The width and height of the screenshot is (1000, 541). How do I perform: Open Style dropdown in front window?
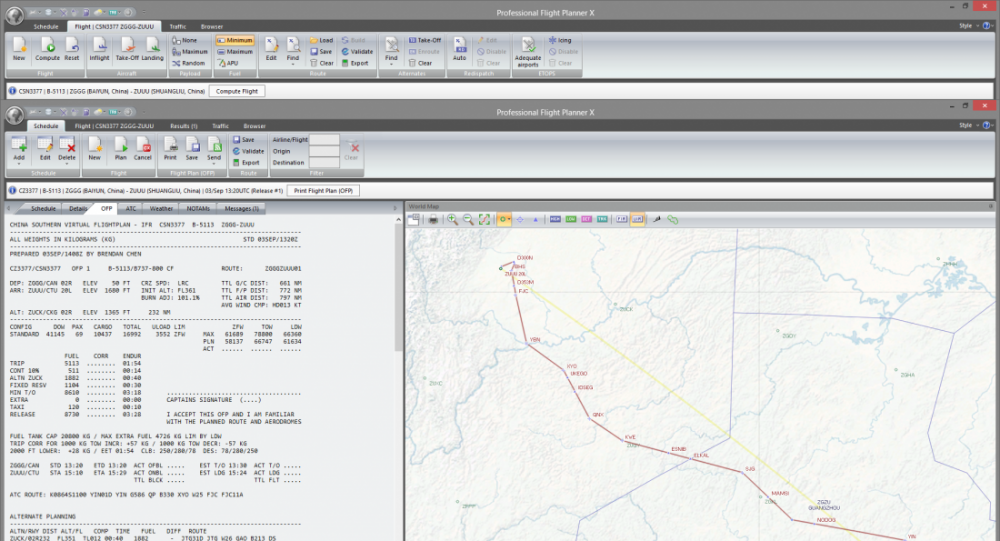click(x=967, y=125)
